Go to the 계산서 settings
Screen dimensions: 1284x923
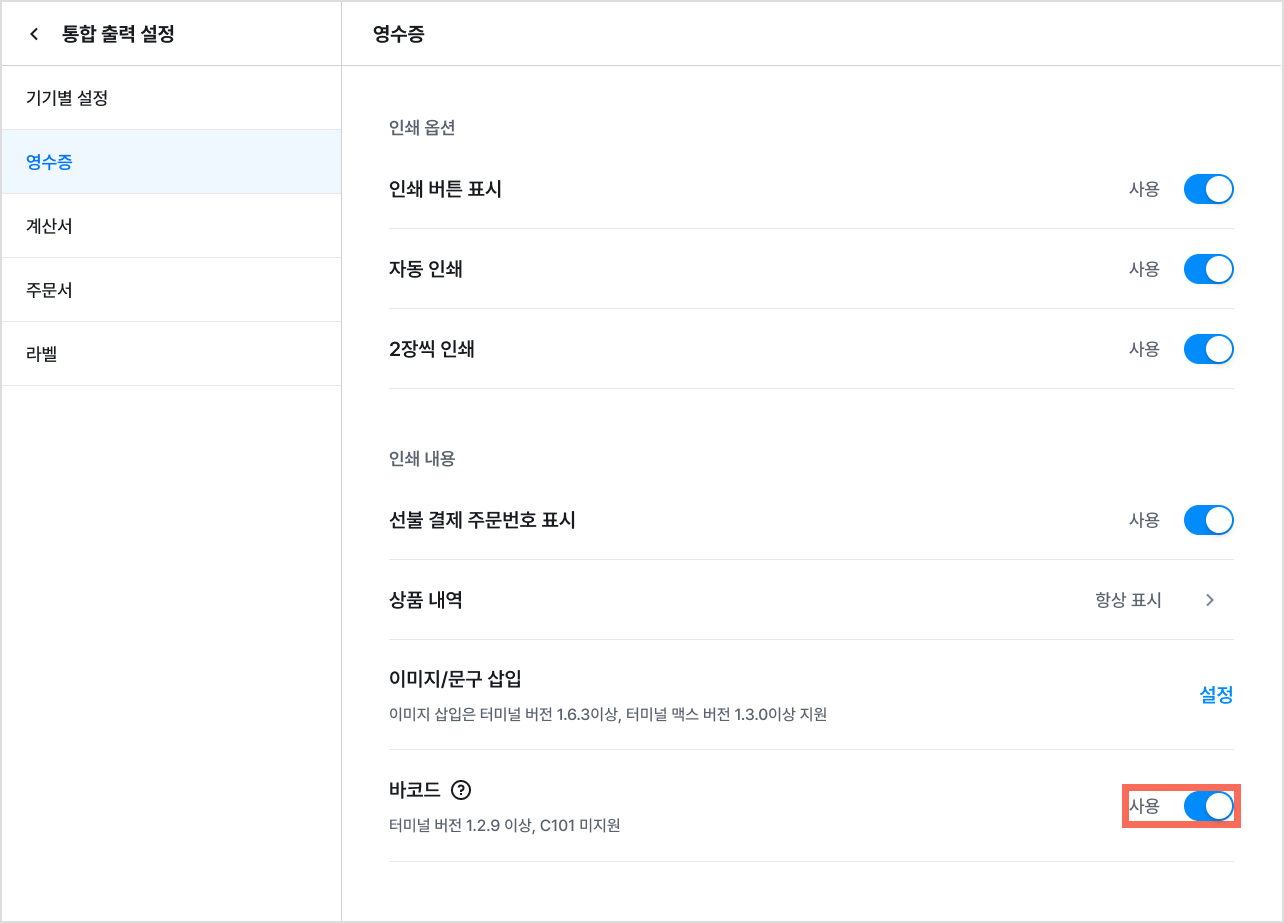(x=171, y=226)
